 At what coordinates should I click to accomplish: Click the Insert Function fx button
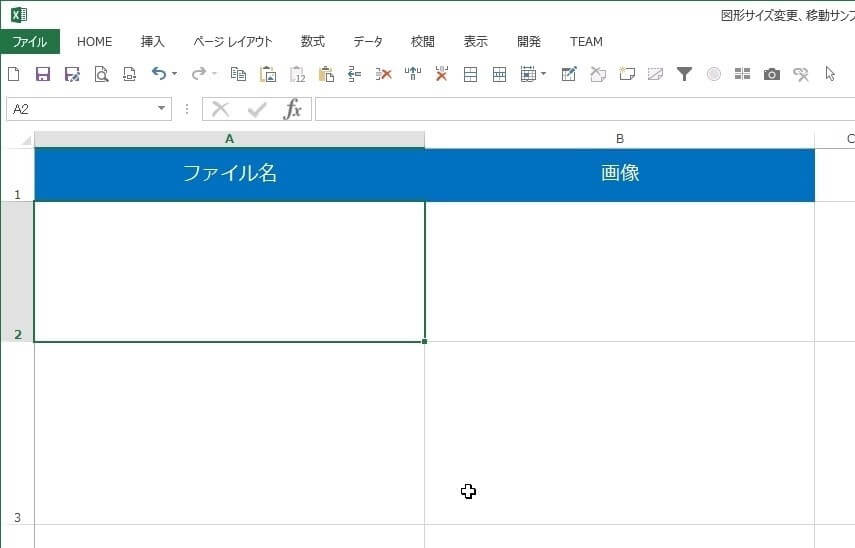point(292,109)
